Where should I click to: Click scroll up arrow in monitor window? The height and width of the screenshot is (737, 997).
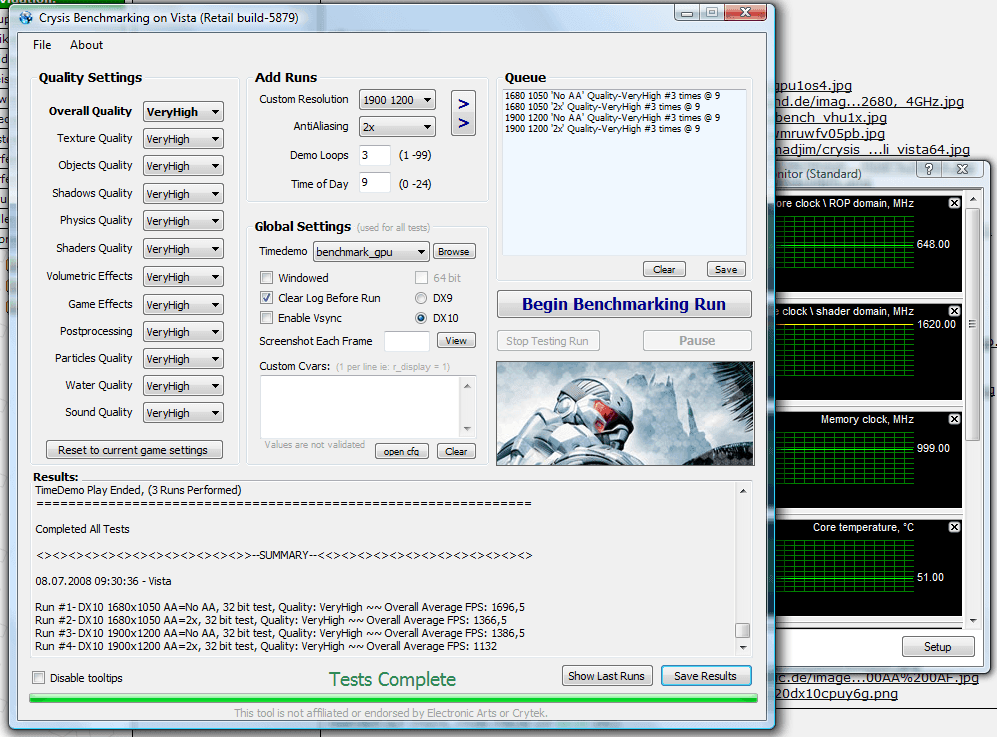pos(973,199)
